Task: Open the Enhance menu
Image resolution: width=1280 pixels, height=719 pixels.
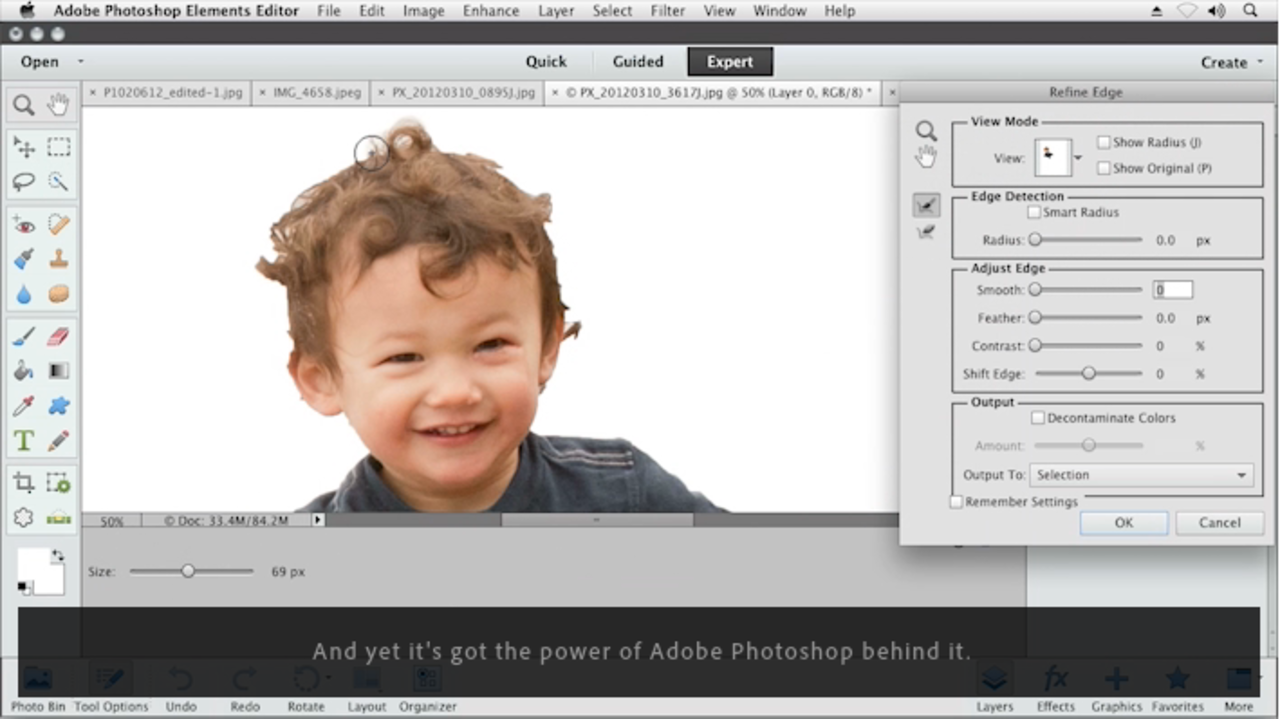Action: [x=490, y=11]
